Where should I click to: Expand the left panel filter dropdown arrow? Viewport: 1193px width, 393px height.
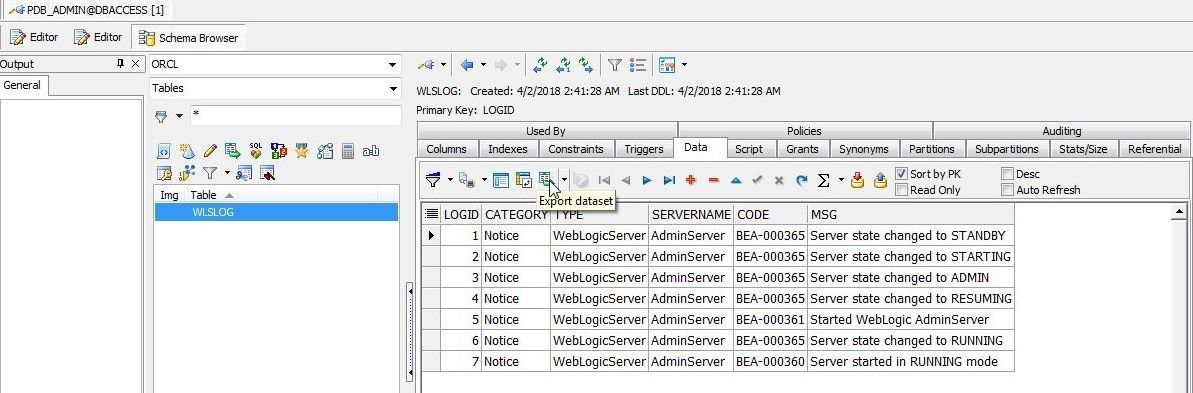[x=179, y=116]
